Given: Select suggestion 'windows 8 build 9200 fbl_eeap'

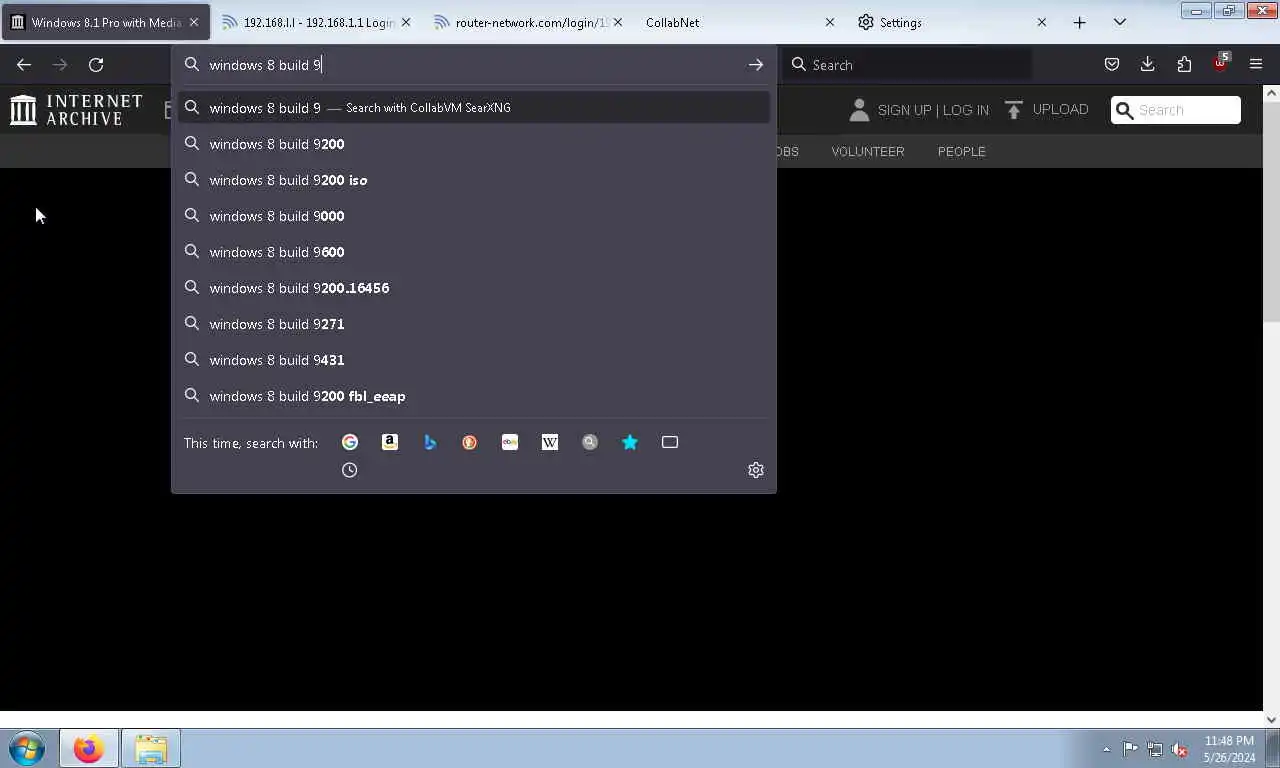Looking at the screenshot, I should pos(474,396).
